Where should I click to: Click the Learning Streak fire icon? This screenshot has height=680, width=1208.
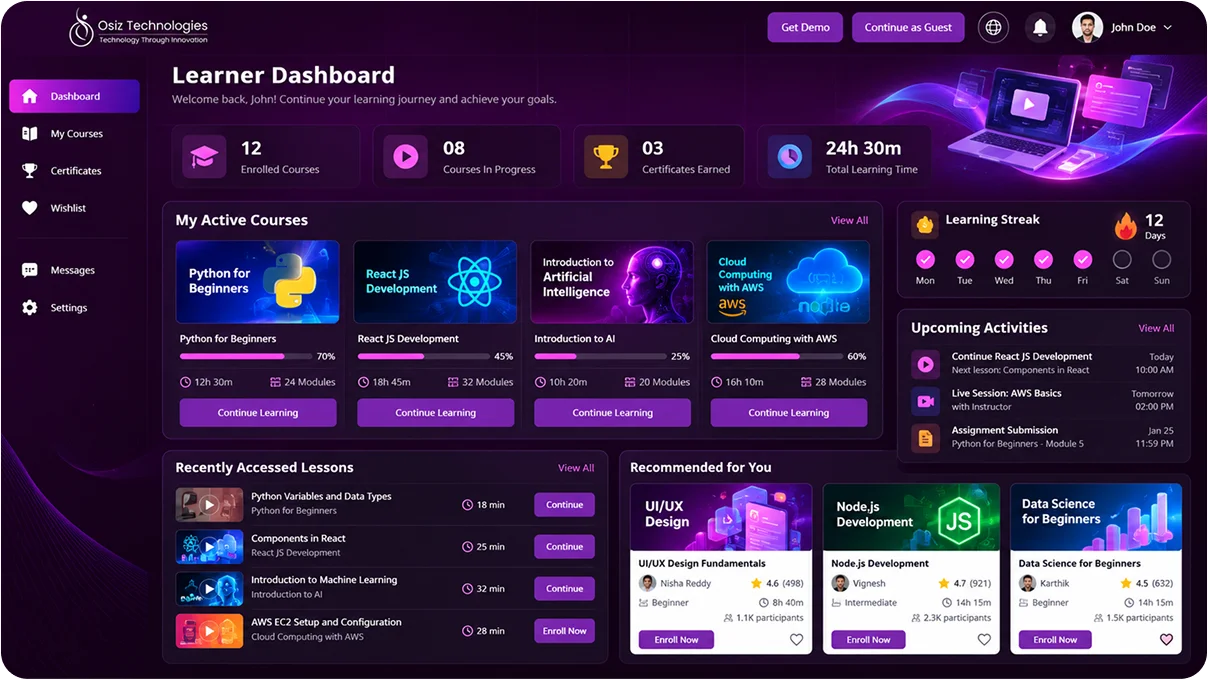(1126, 227)
